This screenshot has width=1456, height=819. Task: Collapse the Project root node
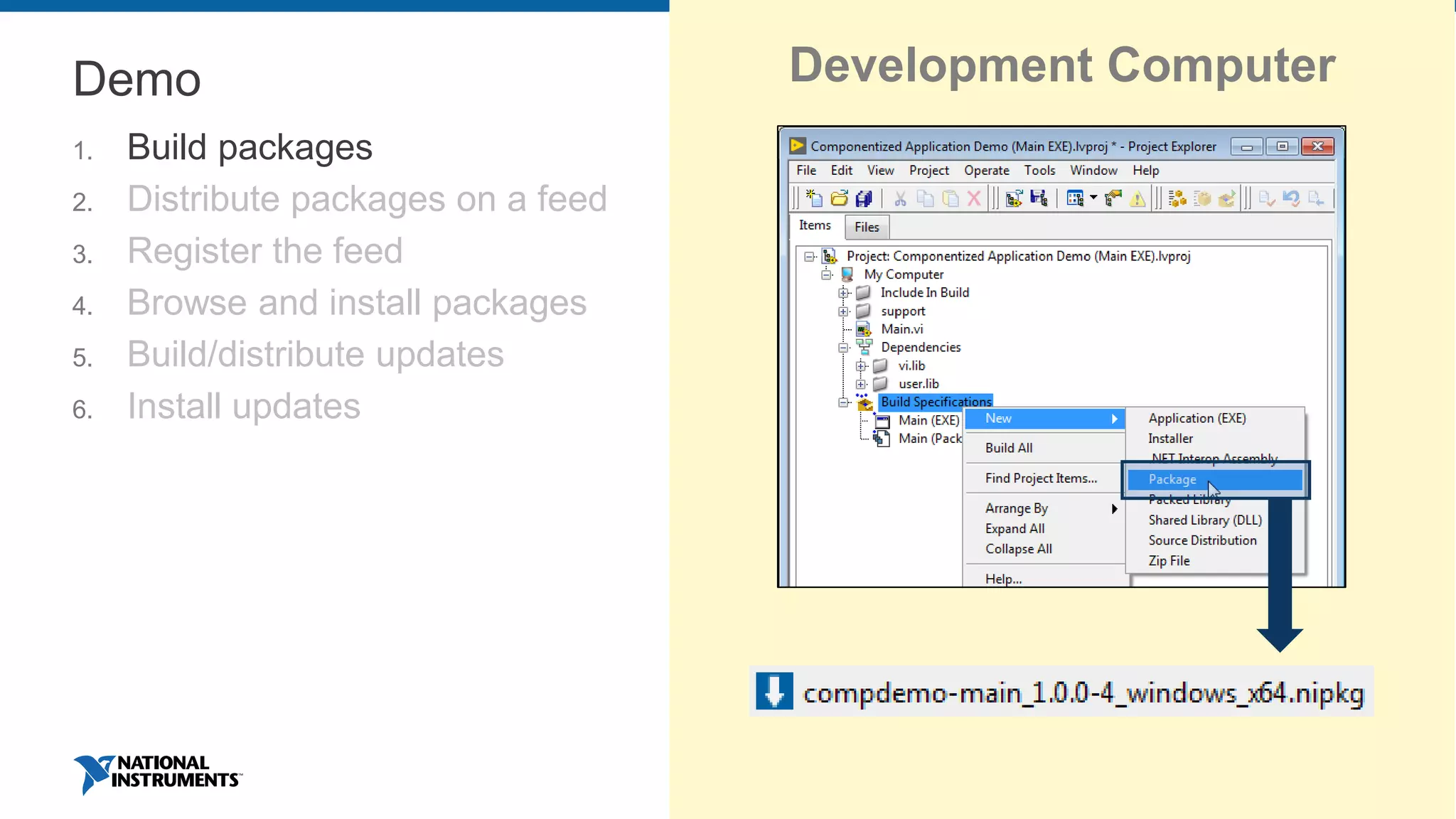click(809, 257)
